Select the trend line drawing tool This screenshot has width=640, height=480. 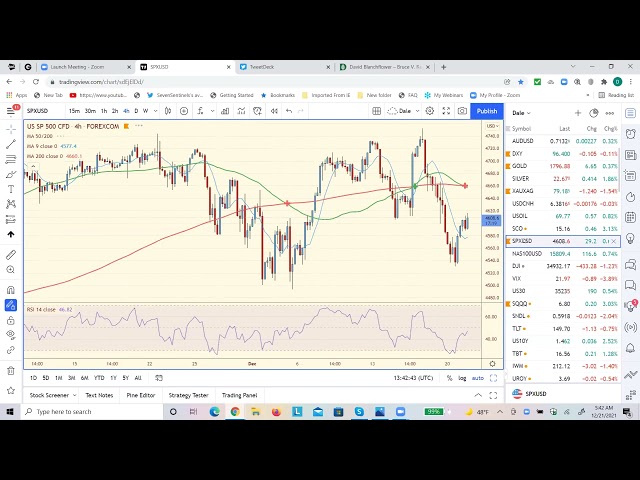coord(11,143)
